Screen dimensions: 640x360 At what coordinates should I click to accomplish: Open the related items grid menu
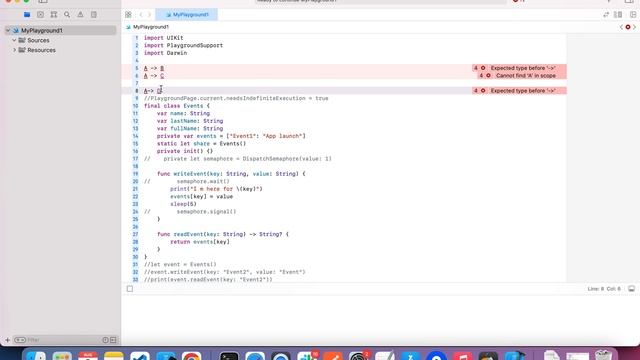point(128,15)
